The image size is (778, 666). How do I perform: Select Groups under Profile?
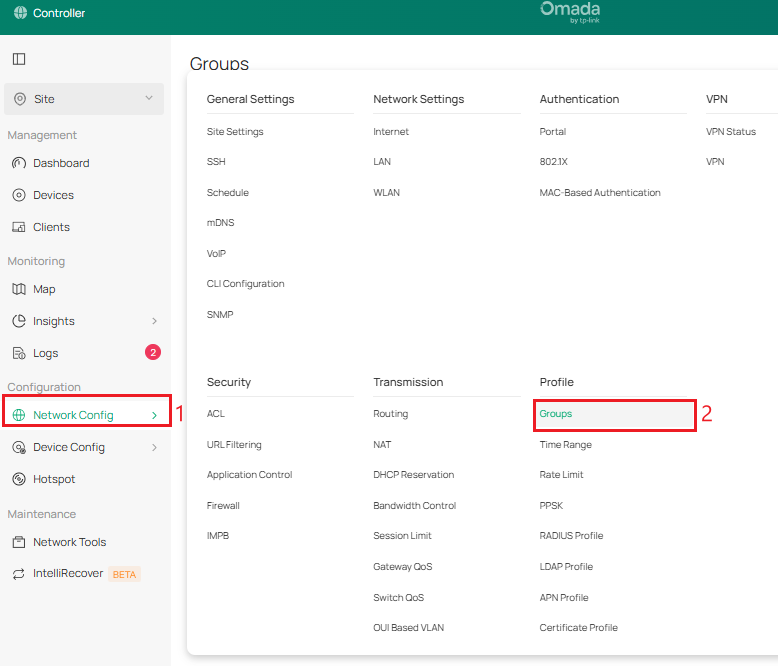615,415
